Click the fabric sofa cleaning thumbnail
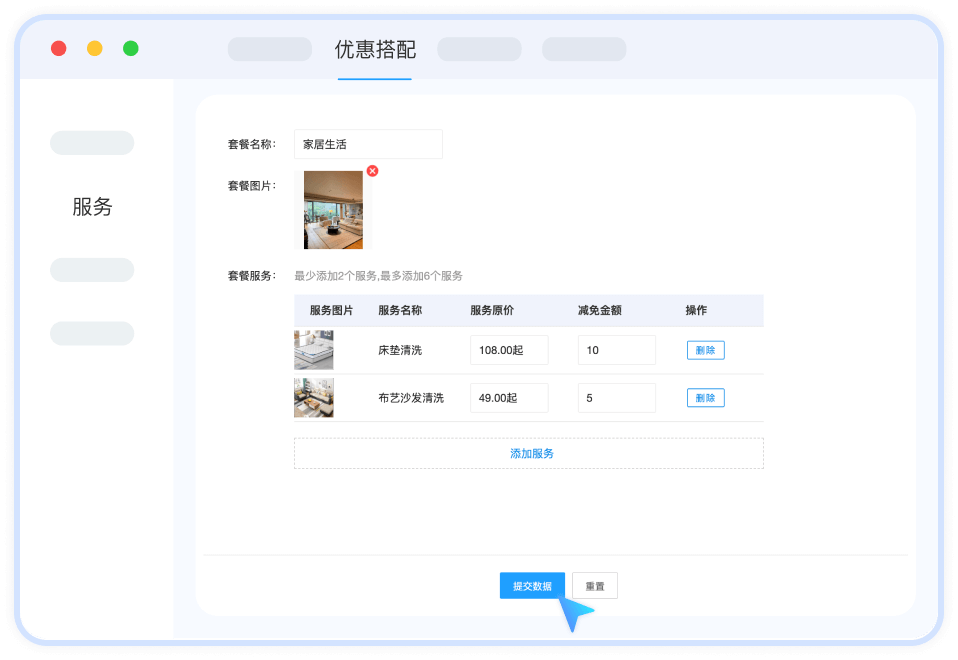958x660 pixels. click(x=313, y=397)
